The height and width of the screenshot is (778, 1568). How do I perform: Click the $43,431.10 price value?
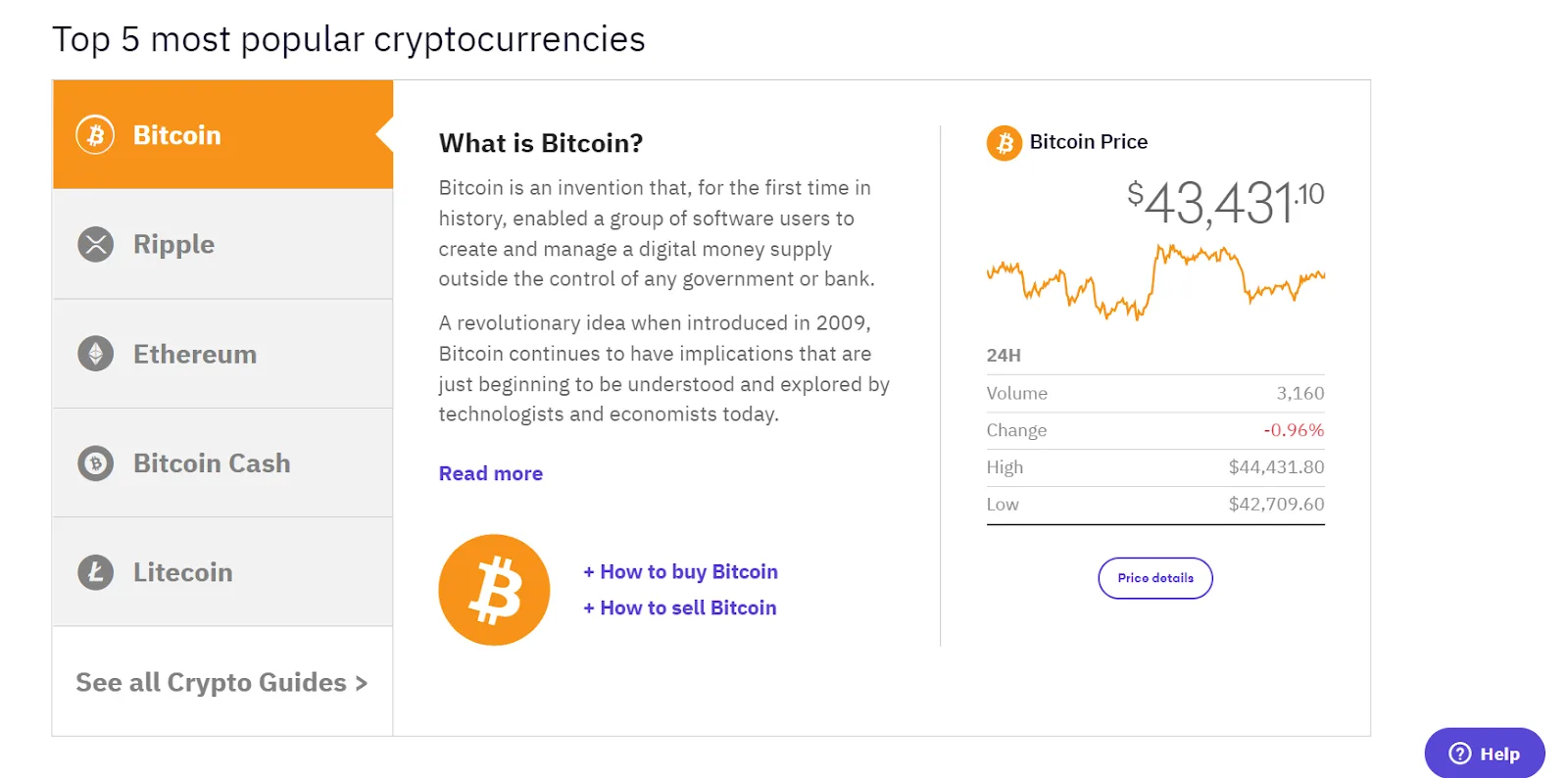pyautogui.click(x=1224, y=203)
